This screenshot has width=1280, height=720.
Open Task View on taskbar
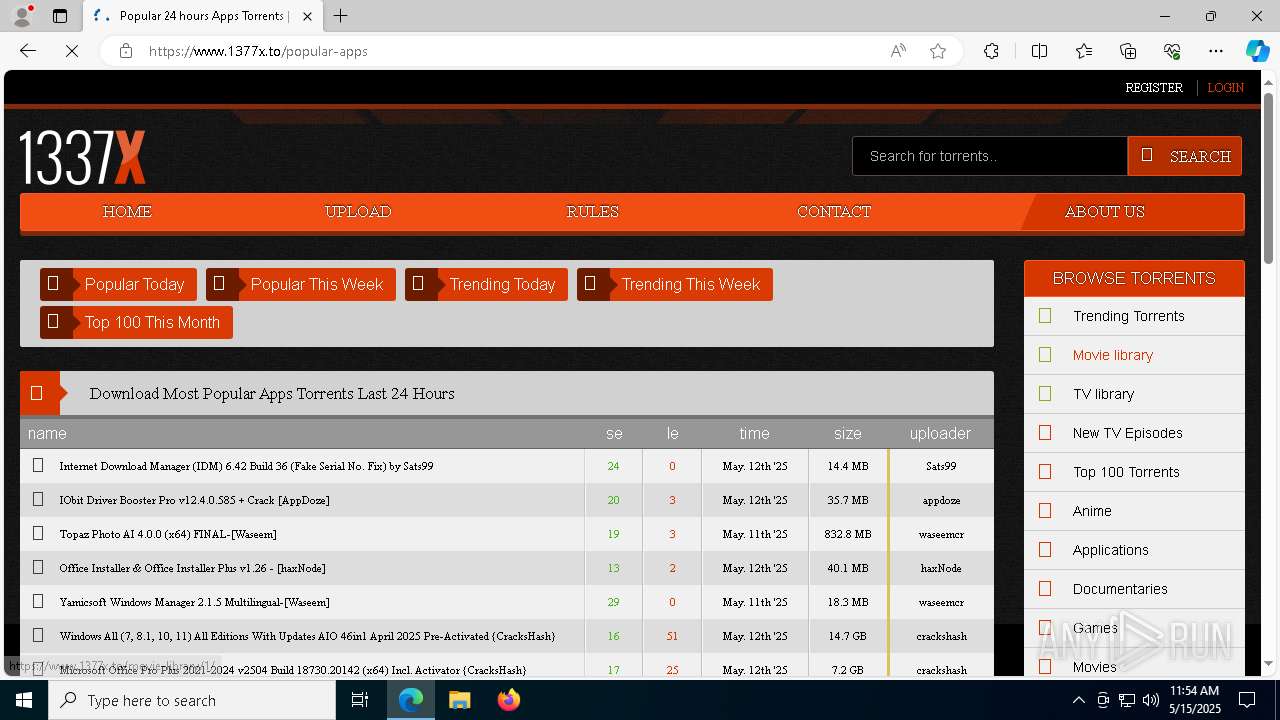click(360, 700)
